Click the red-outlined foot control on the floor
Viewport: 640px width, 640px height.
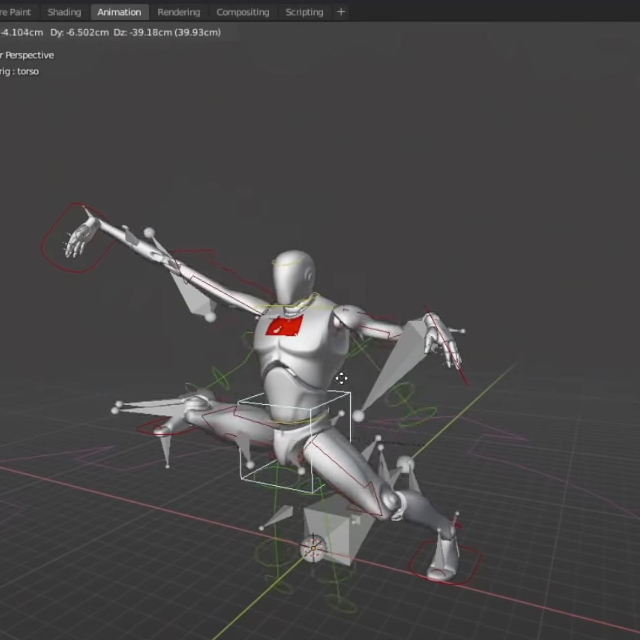pos(443,559)
